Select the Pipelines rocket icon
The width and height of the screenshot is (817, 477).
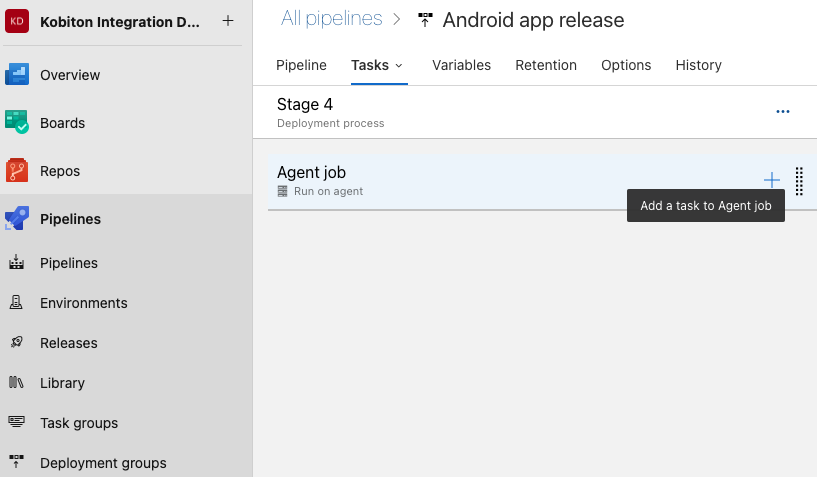tap(17, 219)
